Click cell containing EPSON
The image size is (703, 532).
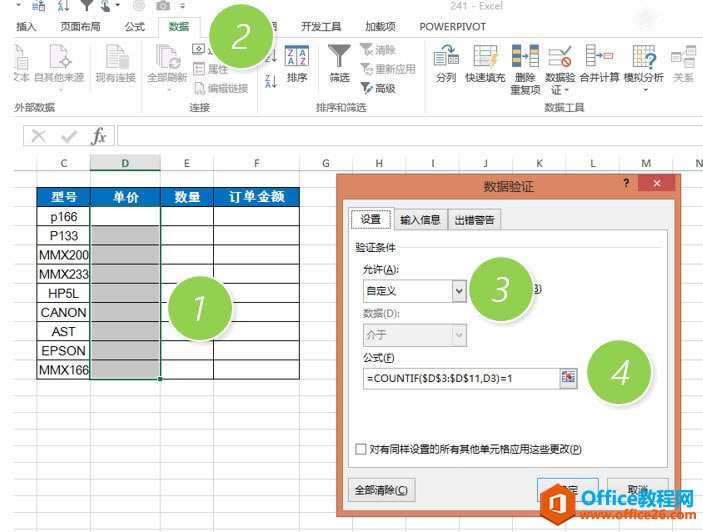[64, 350]
